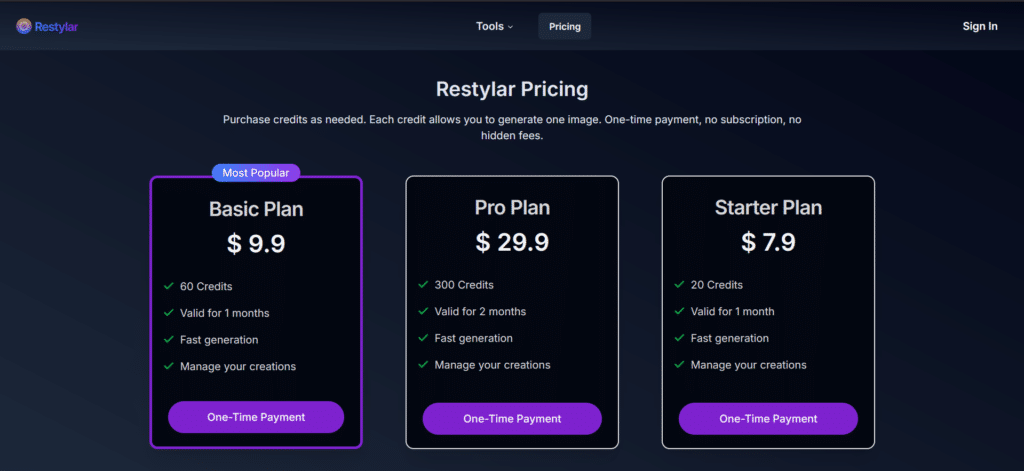Click the $ 7.9 price

[x=768, y=242]
